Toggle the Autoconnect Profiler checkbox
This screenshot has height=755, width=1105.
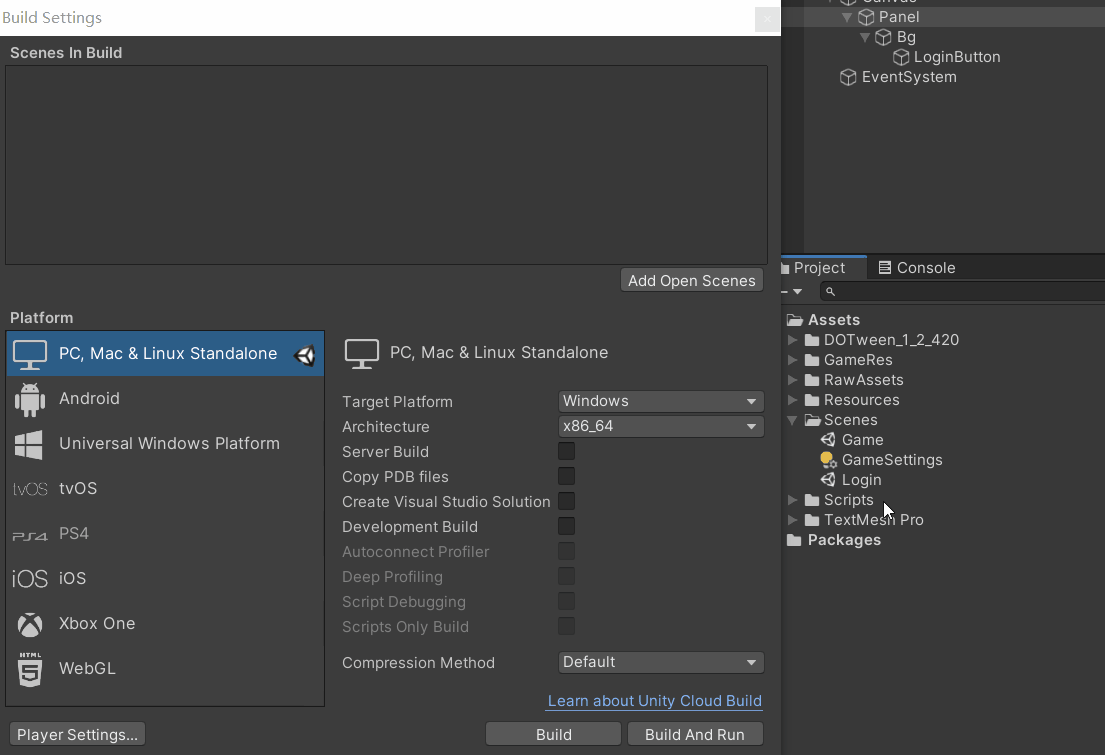566,551
